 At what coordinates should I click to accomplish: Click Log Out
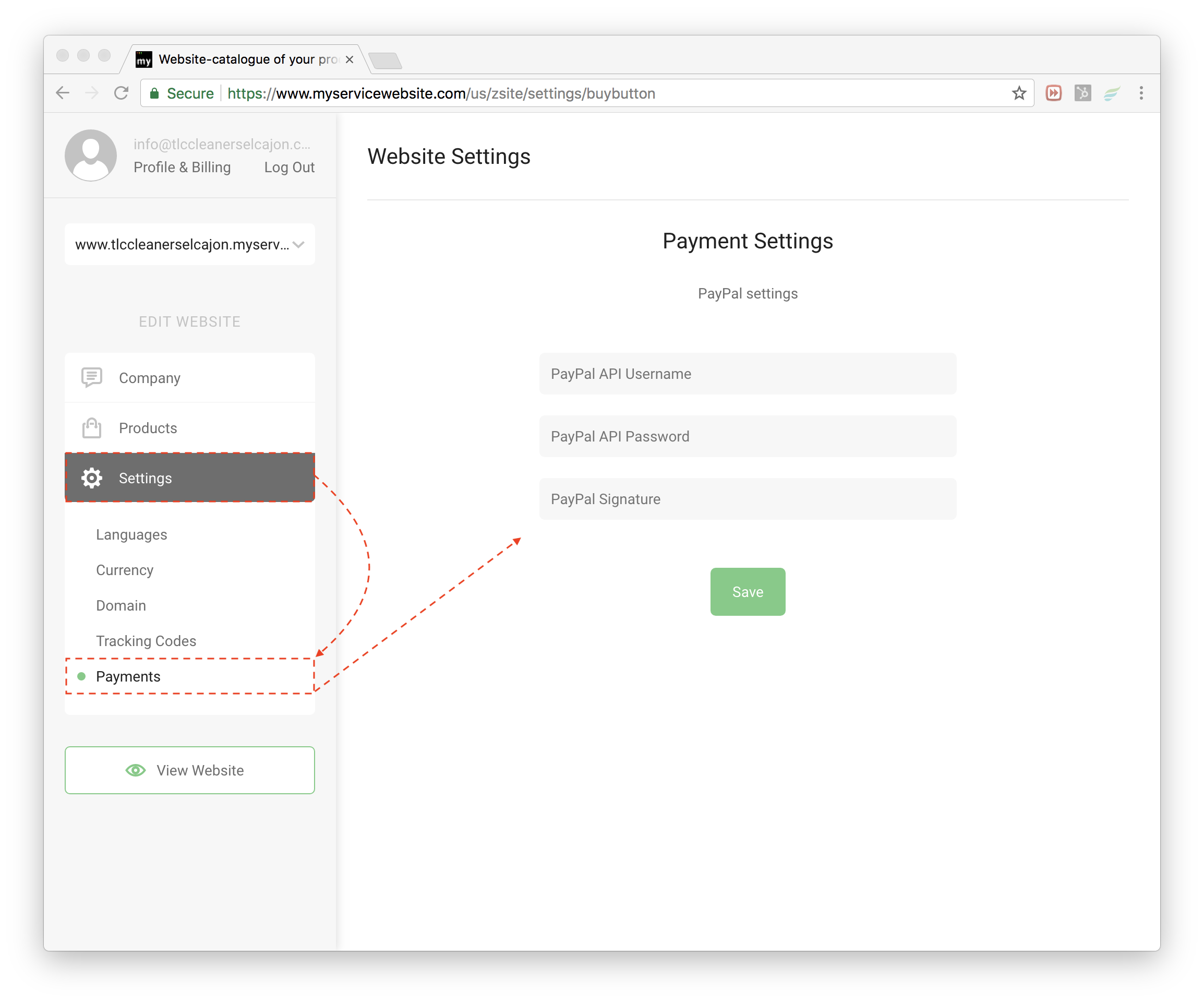(290, 167)
